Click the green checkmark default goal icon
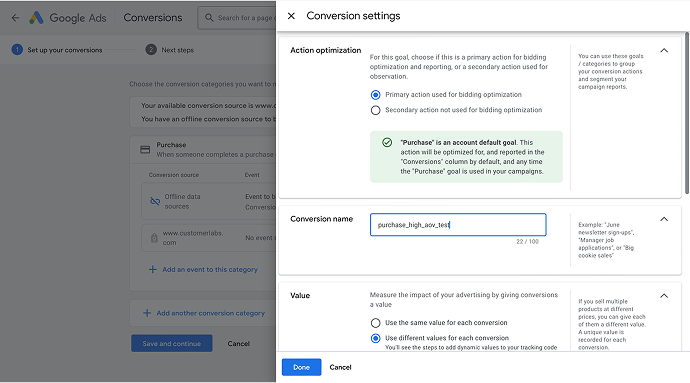 click(387, 142)
